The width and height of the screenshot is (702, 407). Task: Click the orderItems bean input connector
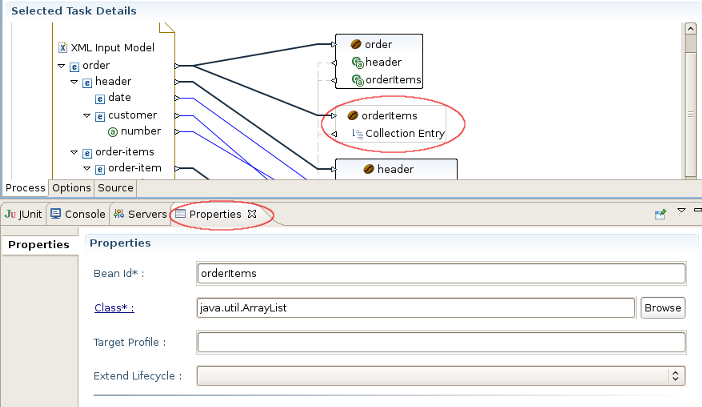pos(334,116)
